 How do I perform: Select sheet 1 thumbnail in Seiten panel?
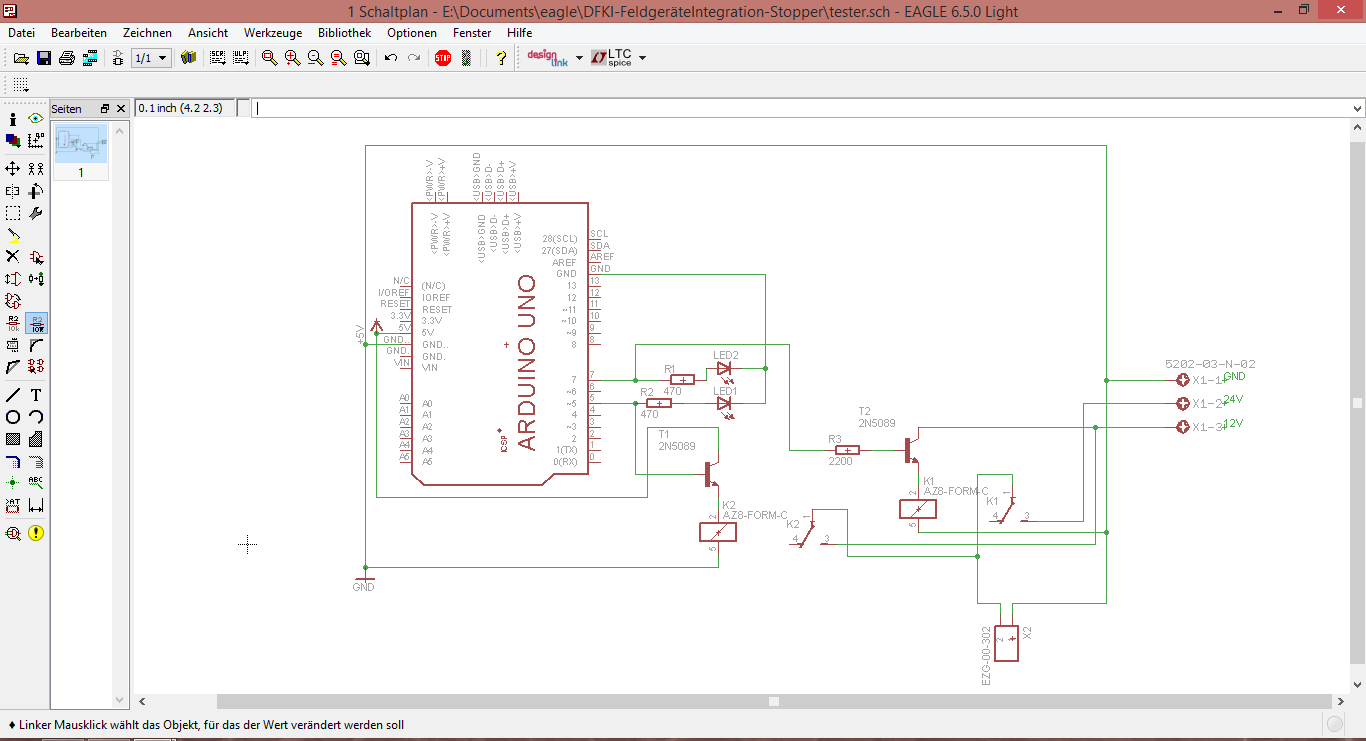81,150
